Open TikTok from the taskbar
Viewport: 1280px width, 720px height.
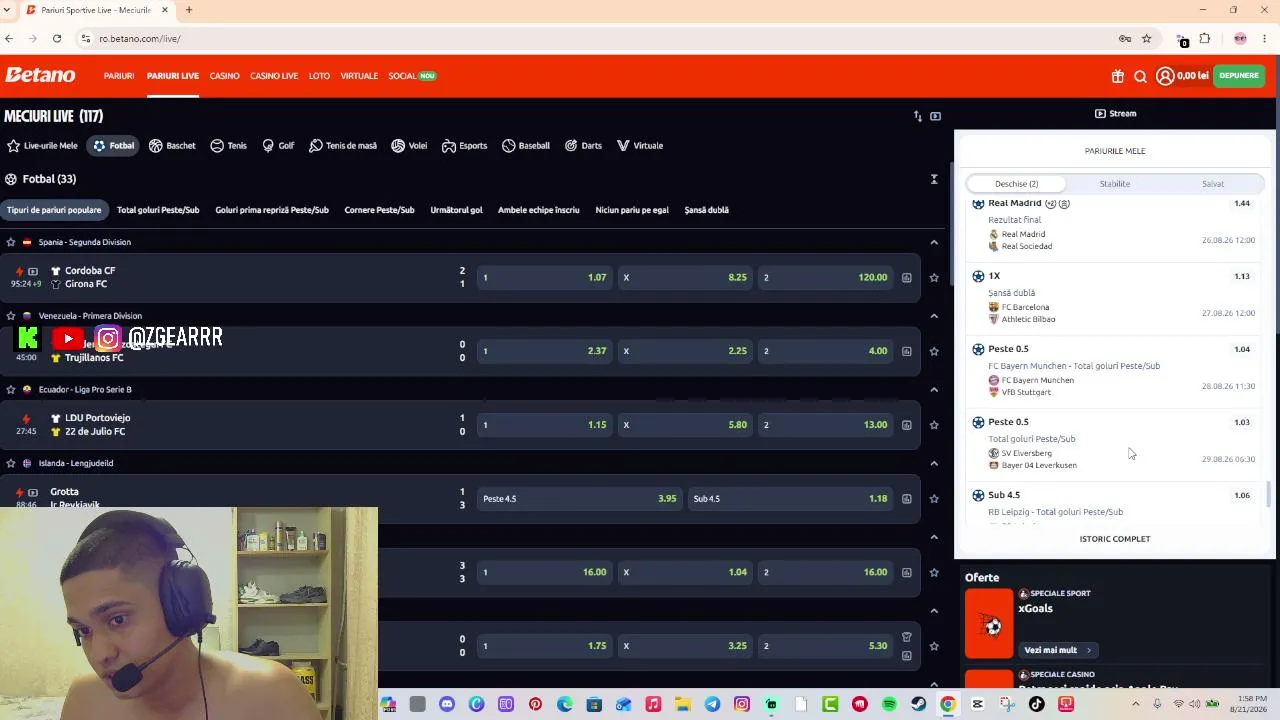[x=1036, y=704]
